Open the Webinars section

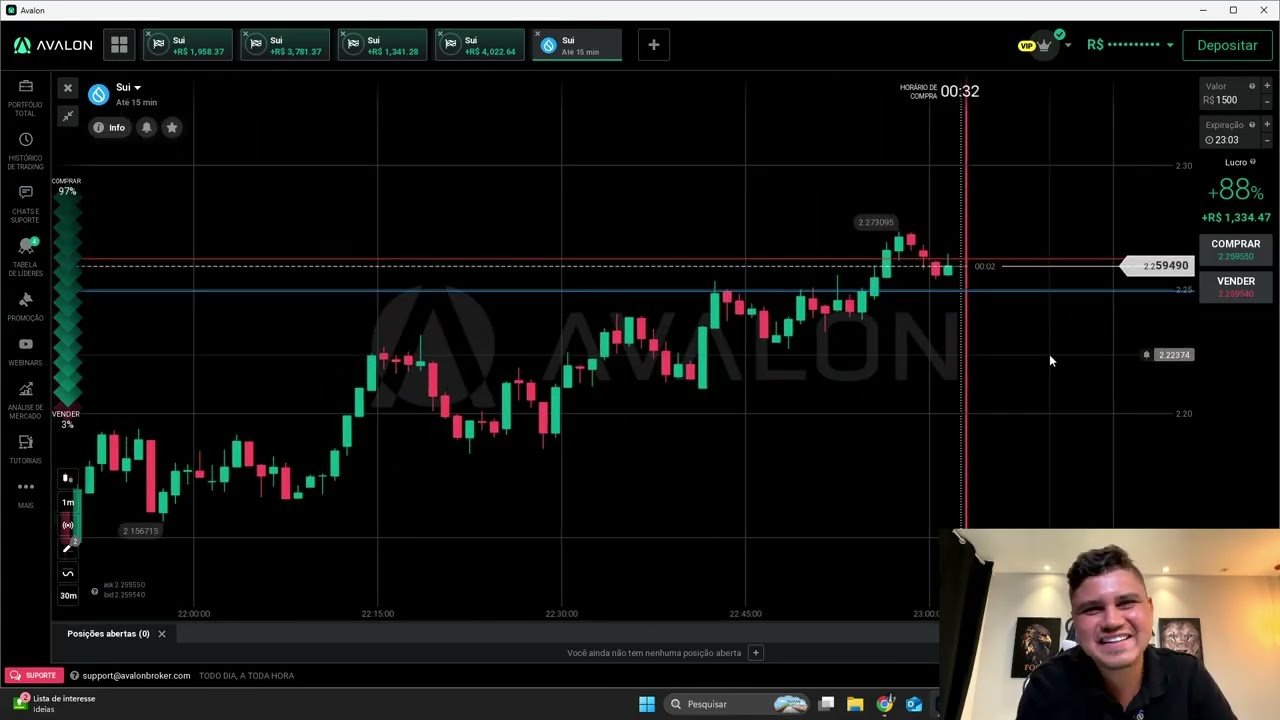click(x=25, y=348)
